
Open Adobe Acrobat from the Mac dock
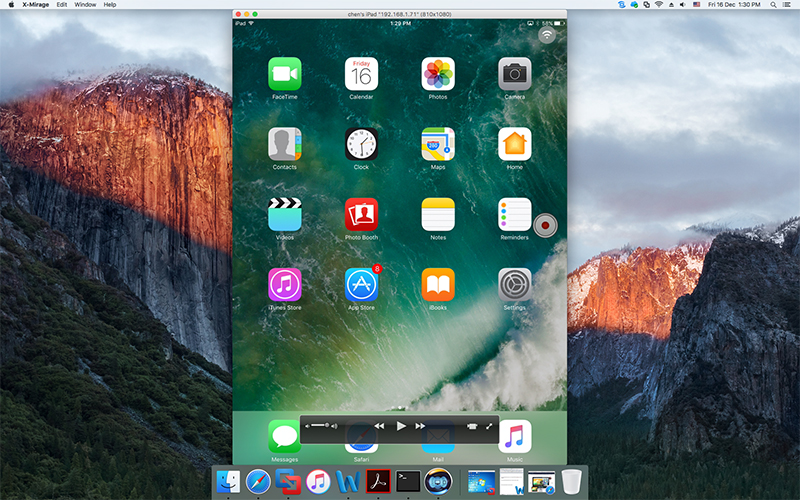tap(378, 482)
